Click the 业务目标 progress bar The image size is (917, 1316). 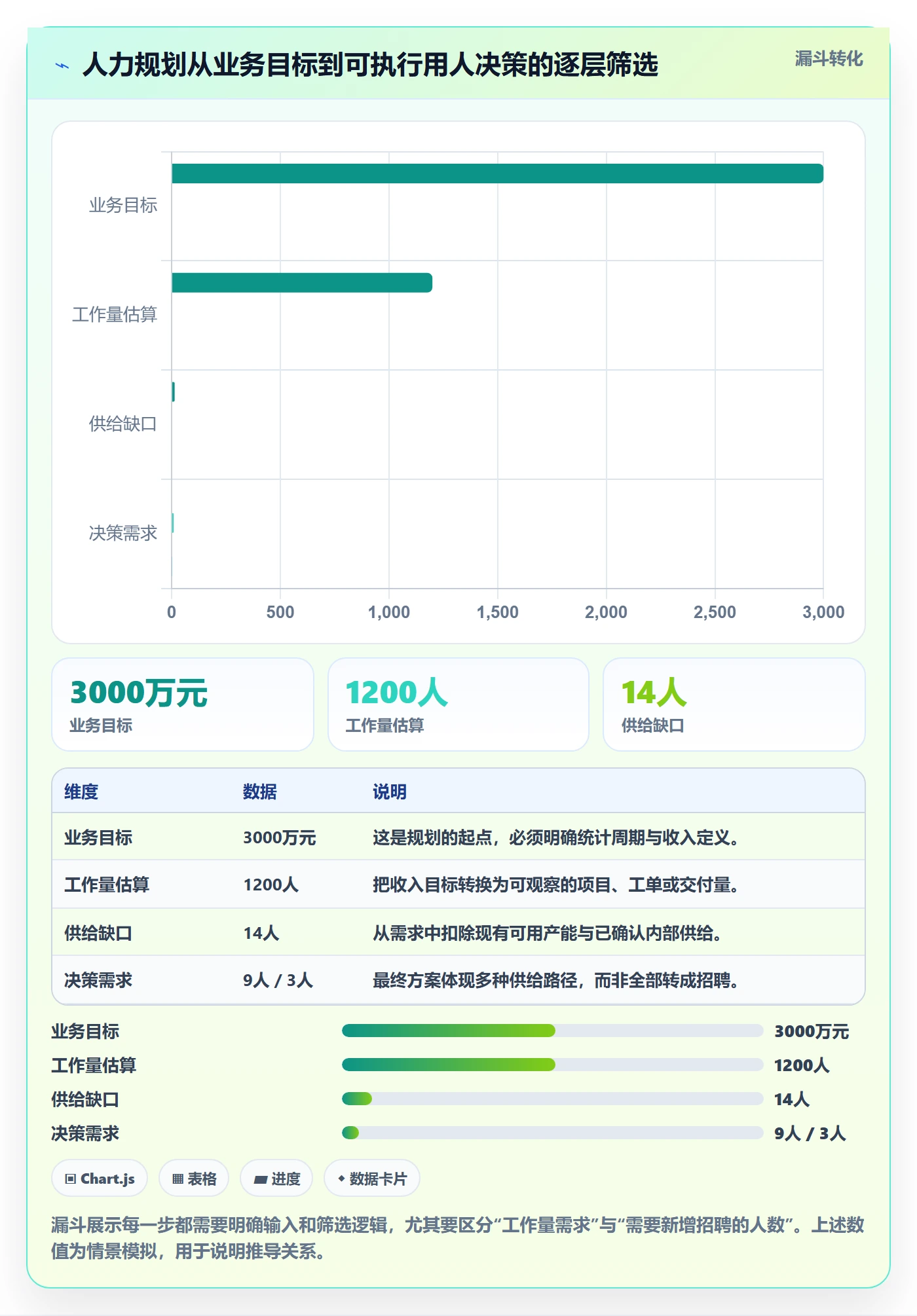(x=552, y=1031)
